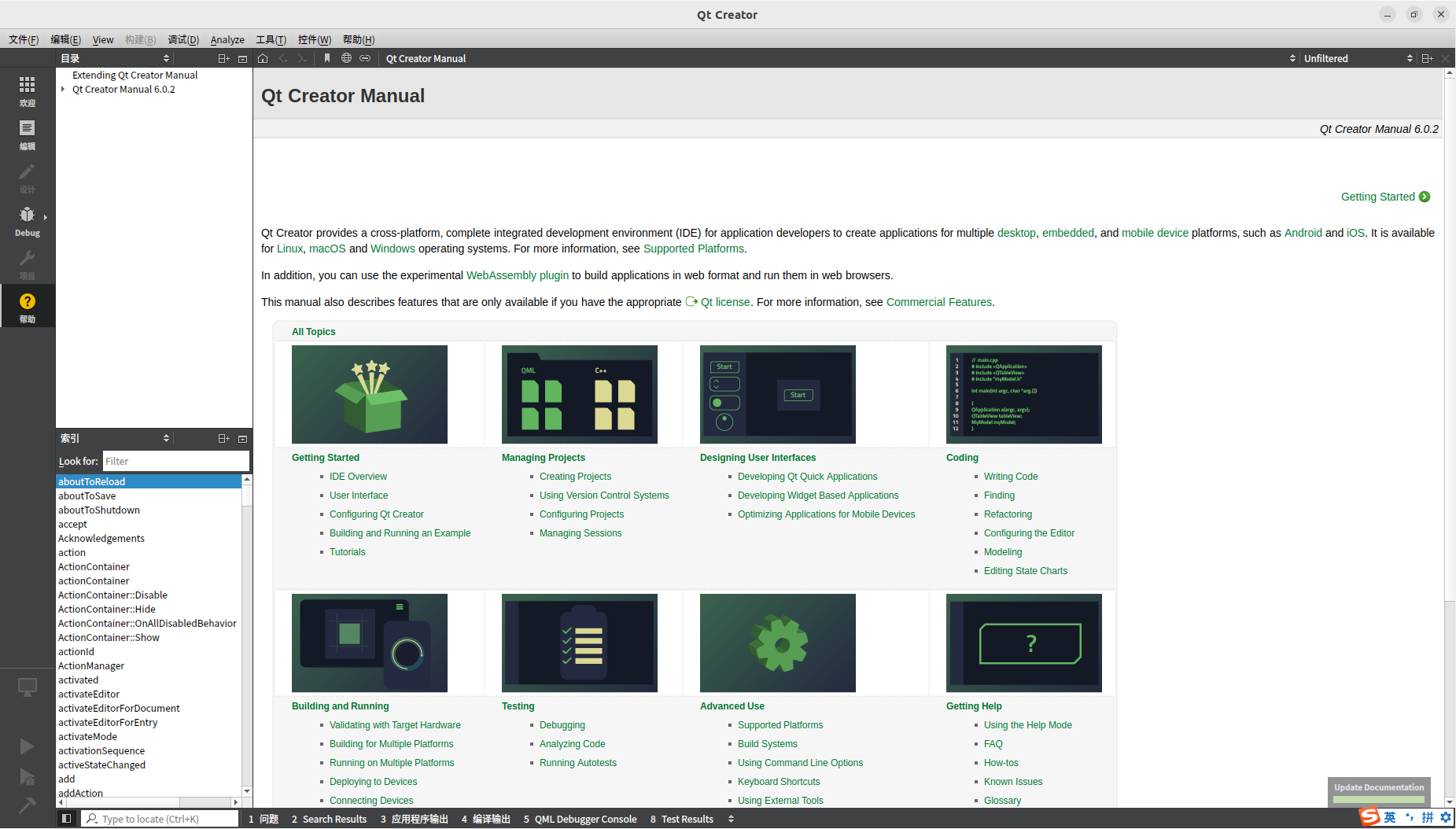The image size is (1456, 829).
Task: Click the index list vertical scrollbar
Action: (247, 635)
